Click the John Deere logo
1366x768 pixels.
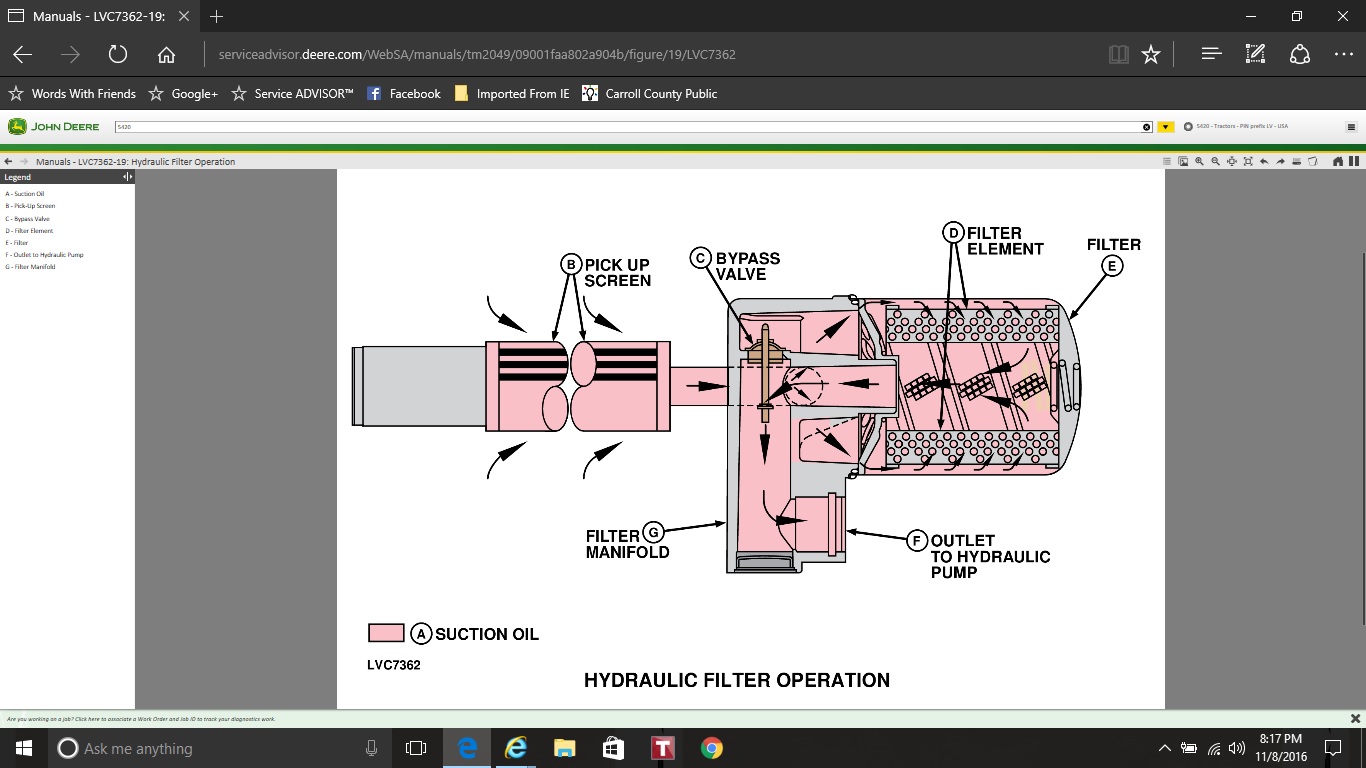(x=54, y=127)
